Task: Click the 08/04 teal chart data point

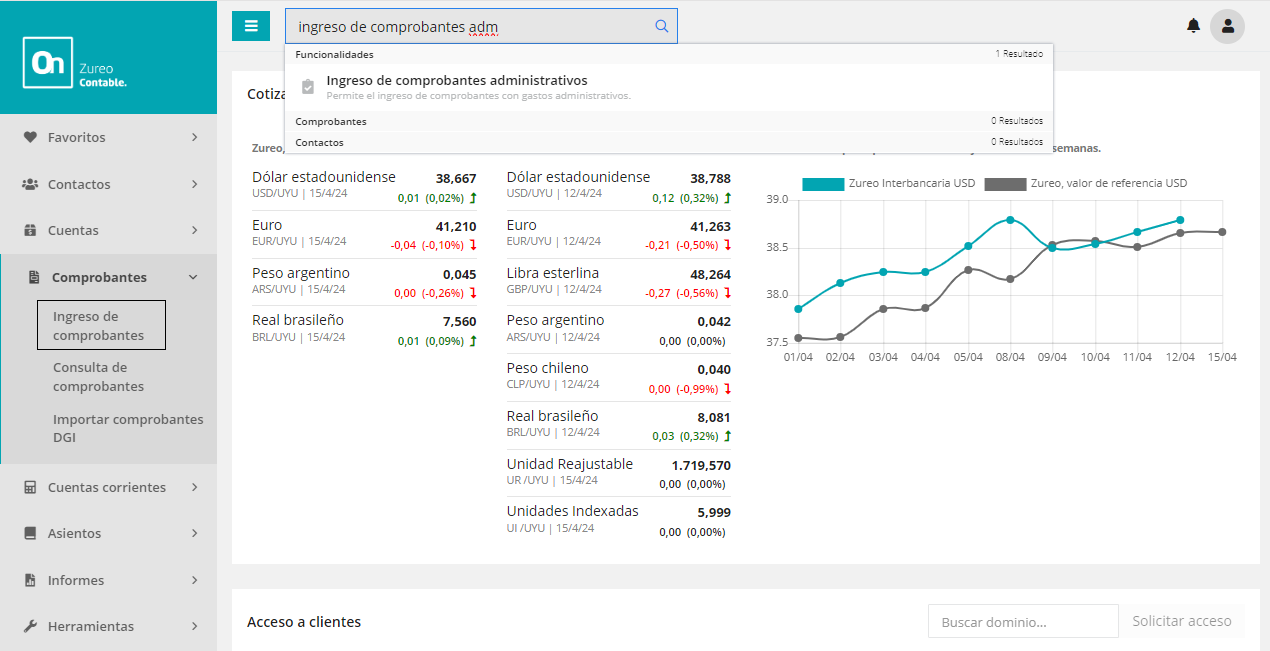Action: pyautogui.click(x=1011, y=220)
